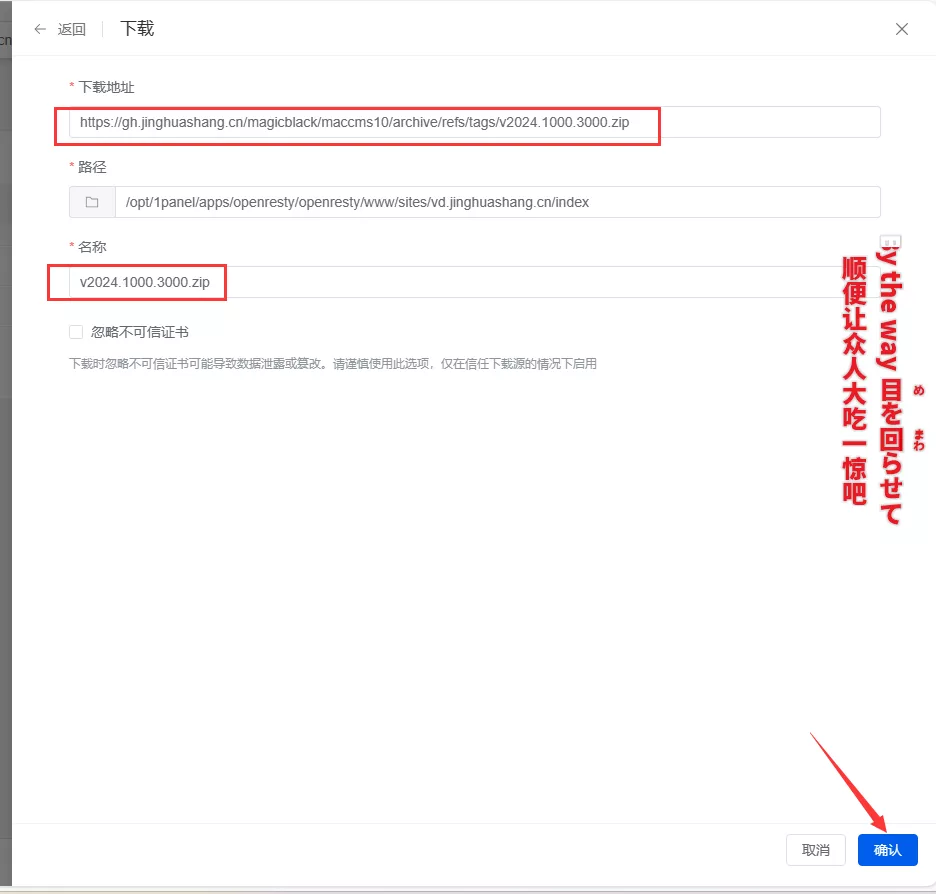Click the 忽略不可信证书 label text

(x=139, y=332)
